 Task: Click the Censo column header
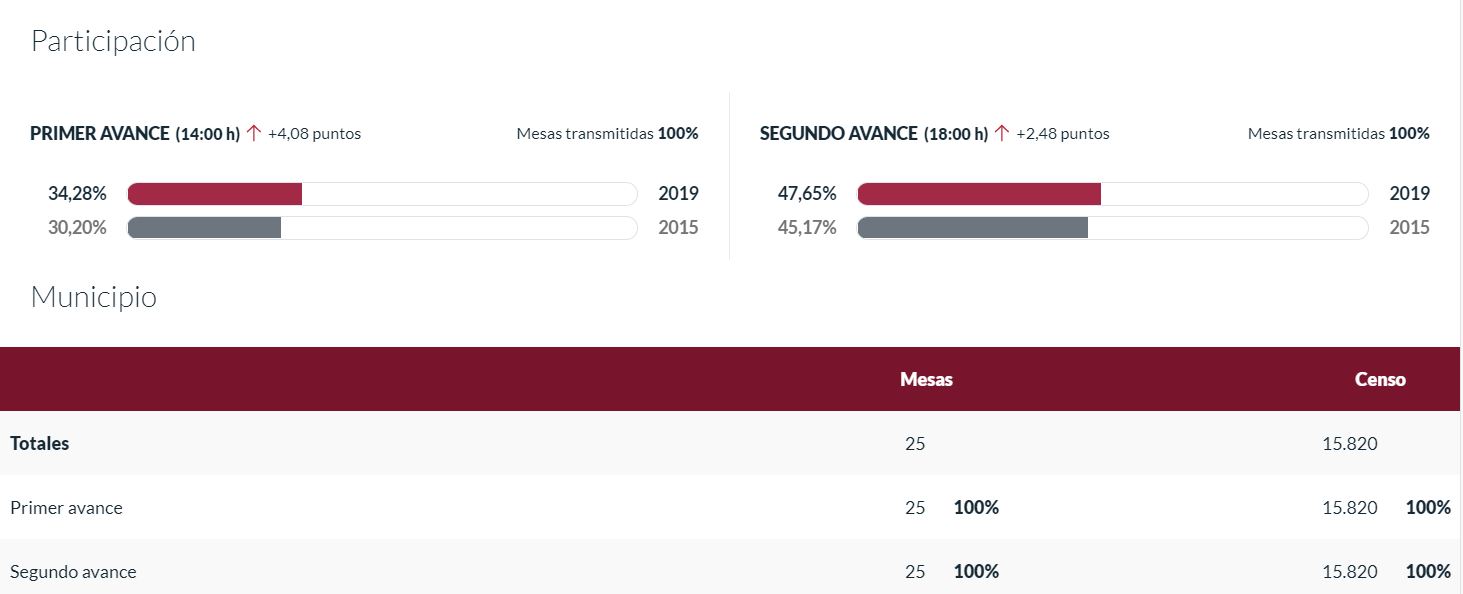[1380, 379]
